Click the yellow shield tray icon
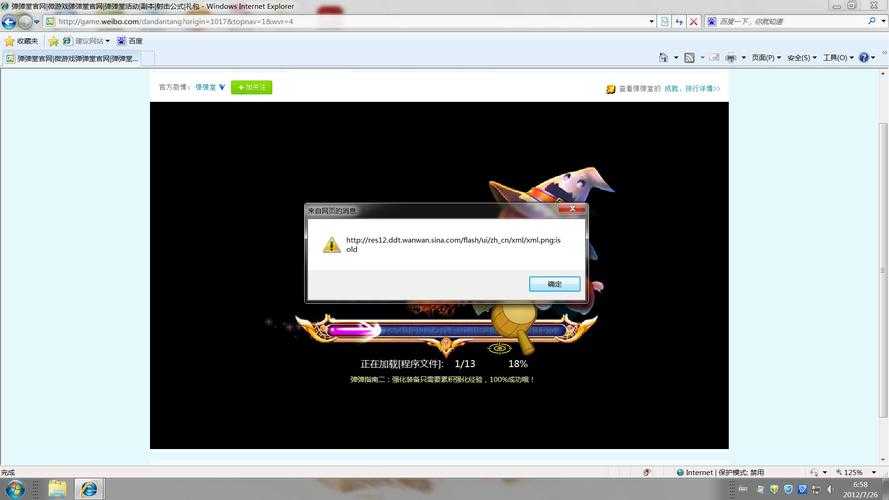This screenshot has height=500, width=889. [x=774, y=489]
